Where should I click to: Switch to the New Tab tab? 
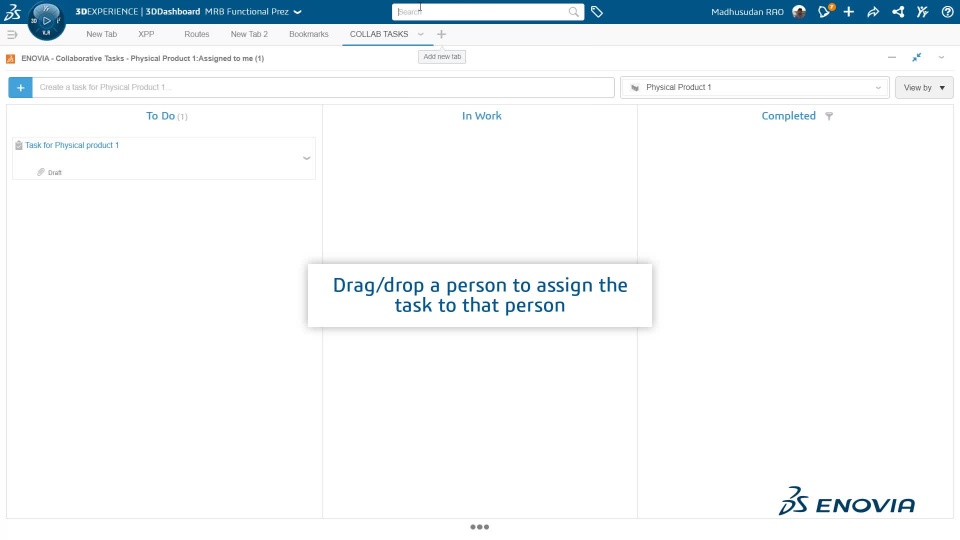[102, 34]
